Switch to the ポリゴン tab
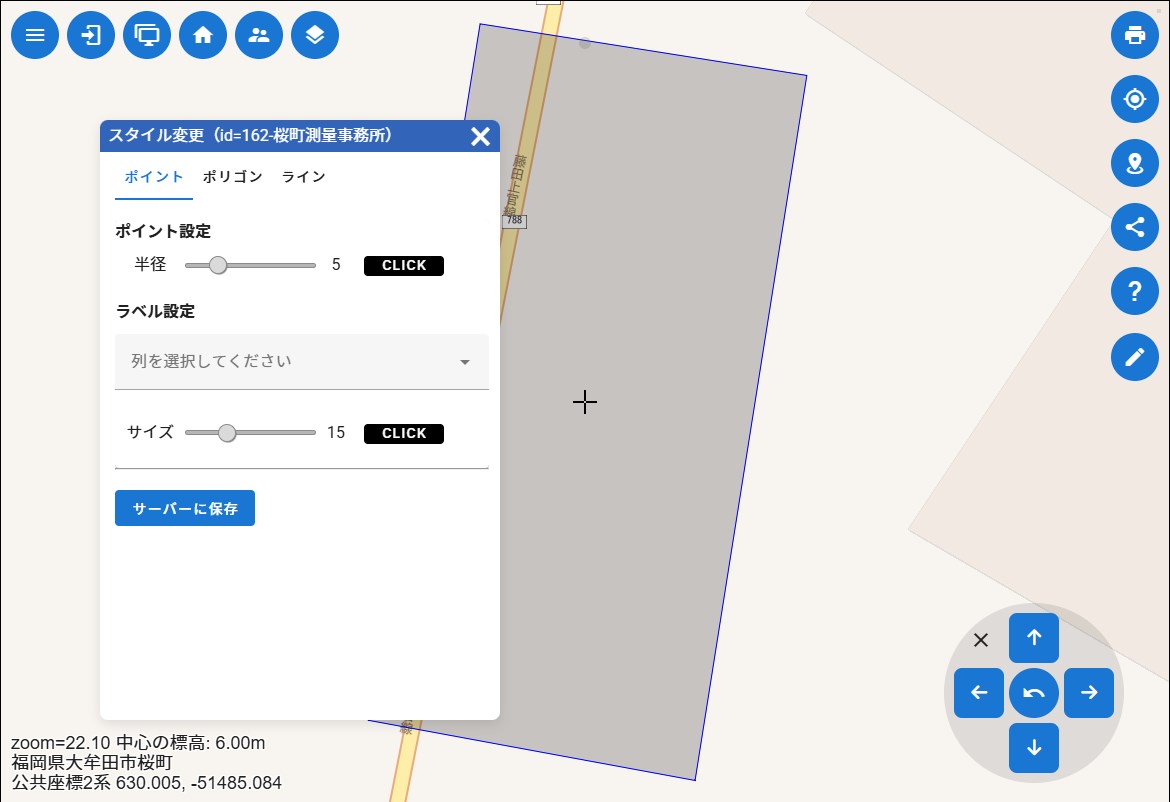Viewport: 1170px width, 802px height. tap(232, 177)
